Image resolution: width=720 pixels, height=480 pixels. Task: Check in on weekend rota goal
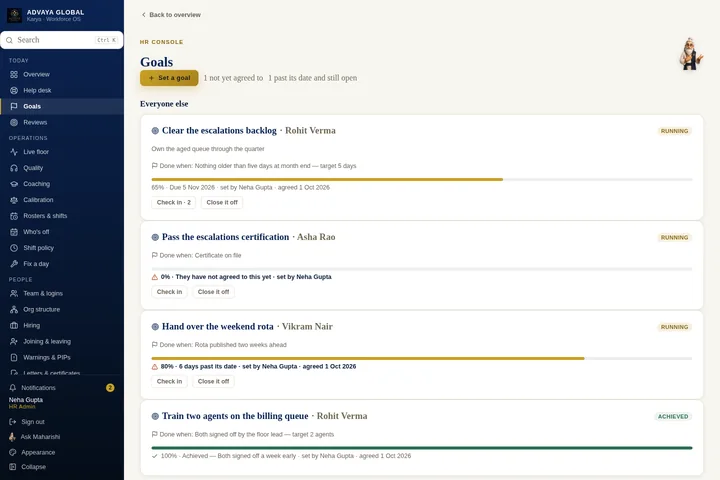coord(169,382)
